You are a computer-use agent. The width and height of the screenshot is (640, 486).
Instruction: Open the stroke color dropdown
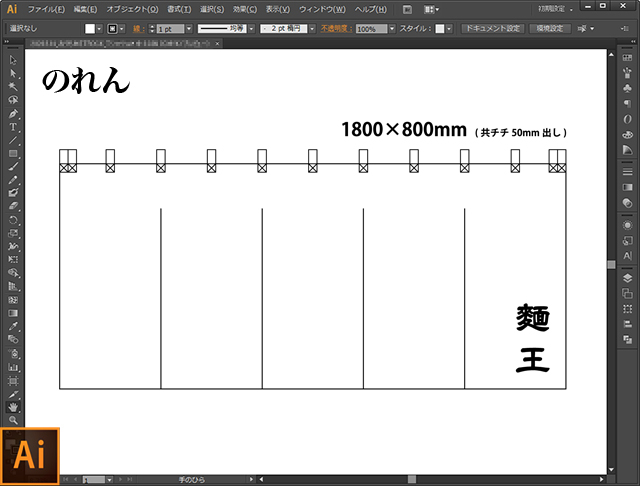tap(122, 29)
